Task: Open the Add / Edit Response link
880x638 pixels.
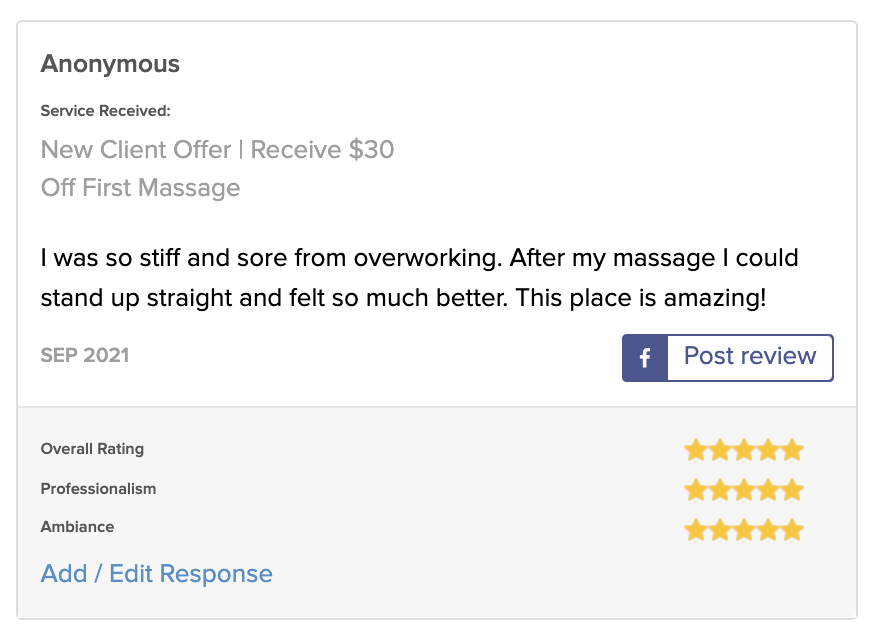Action: (156, 574)
